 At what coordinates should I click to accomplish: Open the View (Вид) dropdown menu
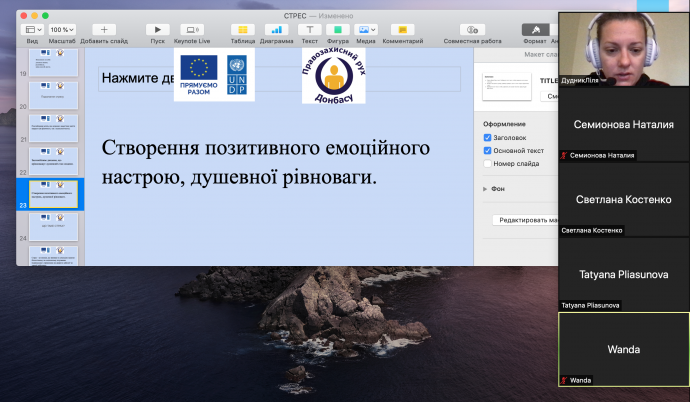click(32, 30)
